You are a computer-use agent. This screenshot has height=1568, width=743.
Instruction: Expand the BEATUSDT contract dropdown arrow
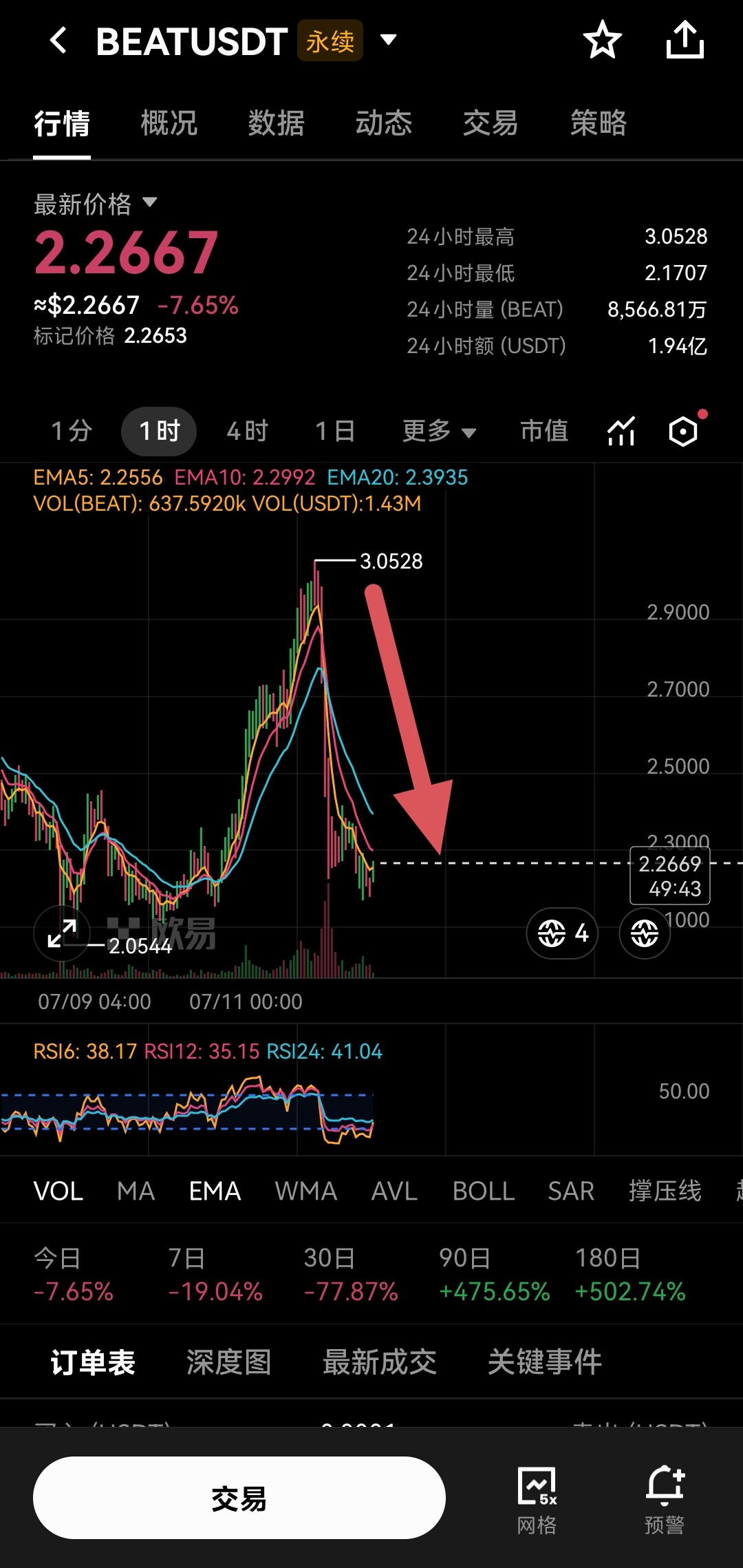389,40
